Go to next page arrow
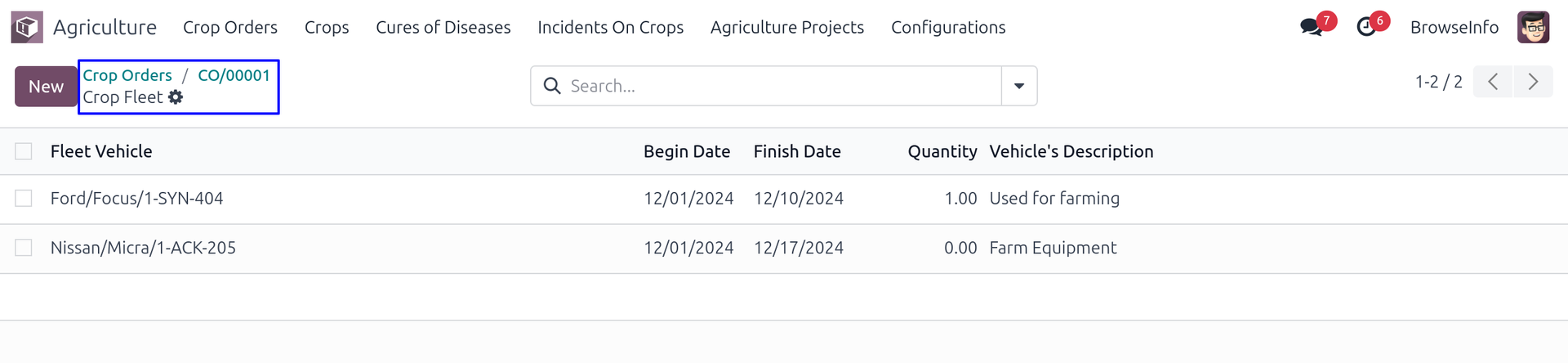The height and width of the screenshot is (363, 1568). (x=1533, y=82)
